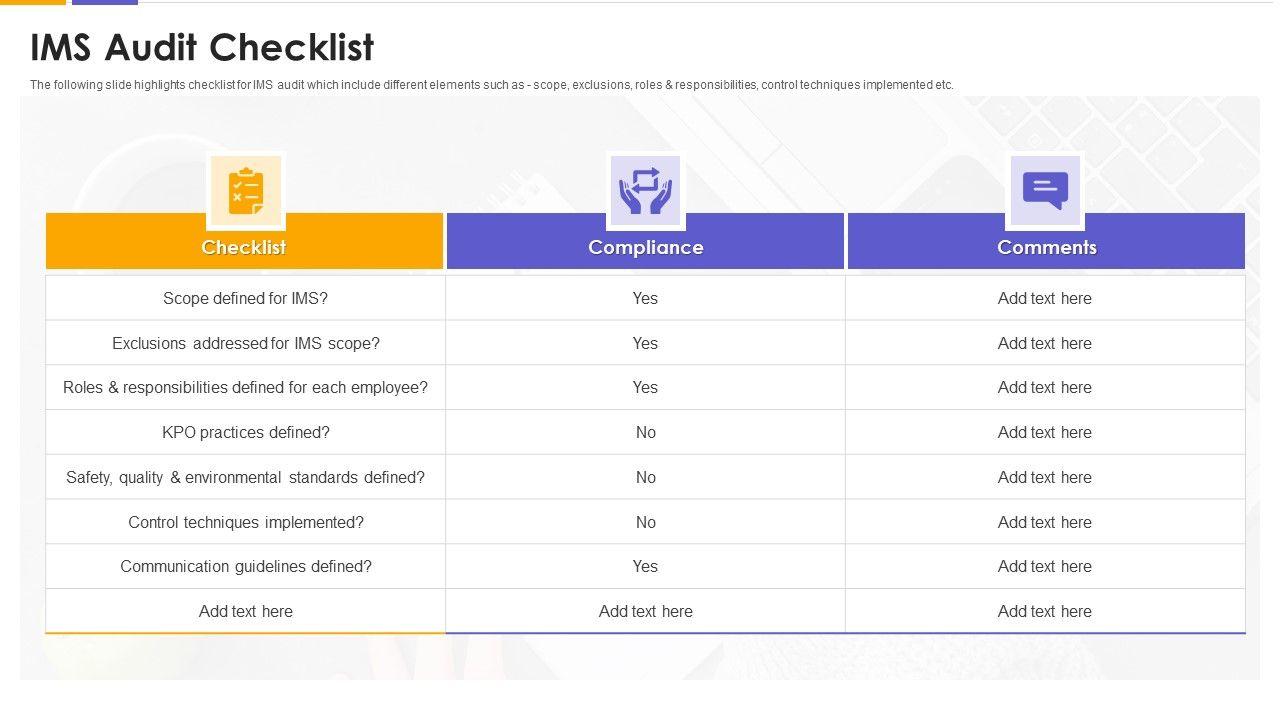Image resolution: width=1280 pixels, height=720 pixels.
Task: Click the slide description subtitle text
Action: (x=491, y=85)
